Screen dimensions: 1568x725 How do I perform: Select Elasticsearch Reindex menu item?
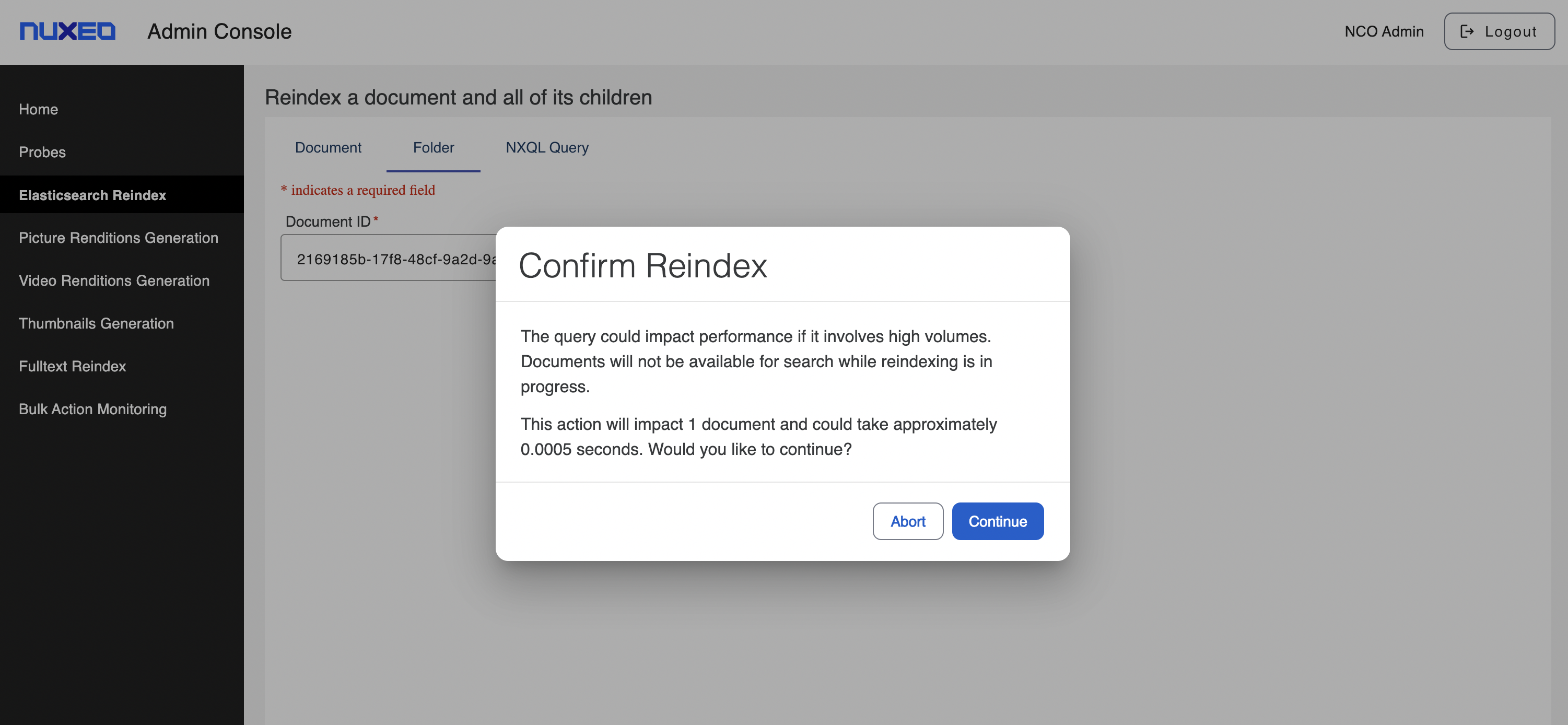point(92,195)
